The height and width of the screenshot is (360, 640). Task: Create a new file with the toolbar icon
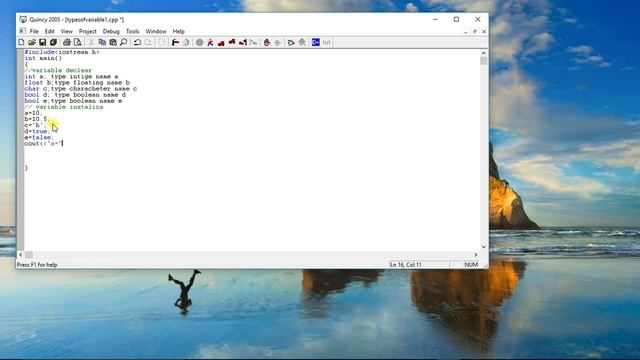21,42
